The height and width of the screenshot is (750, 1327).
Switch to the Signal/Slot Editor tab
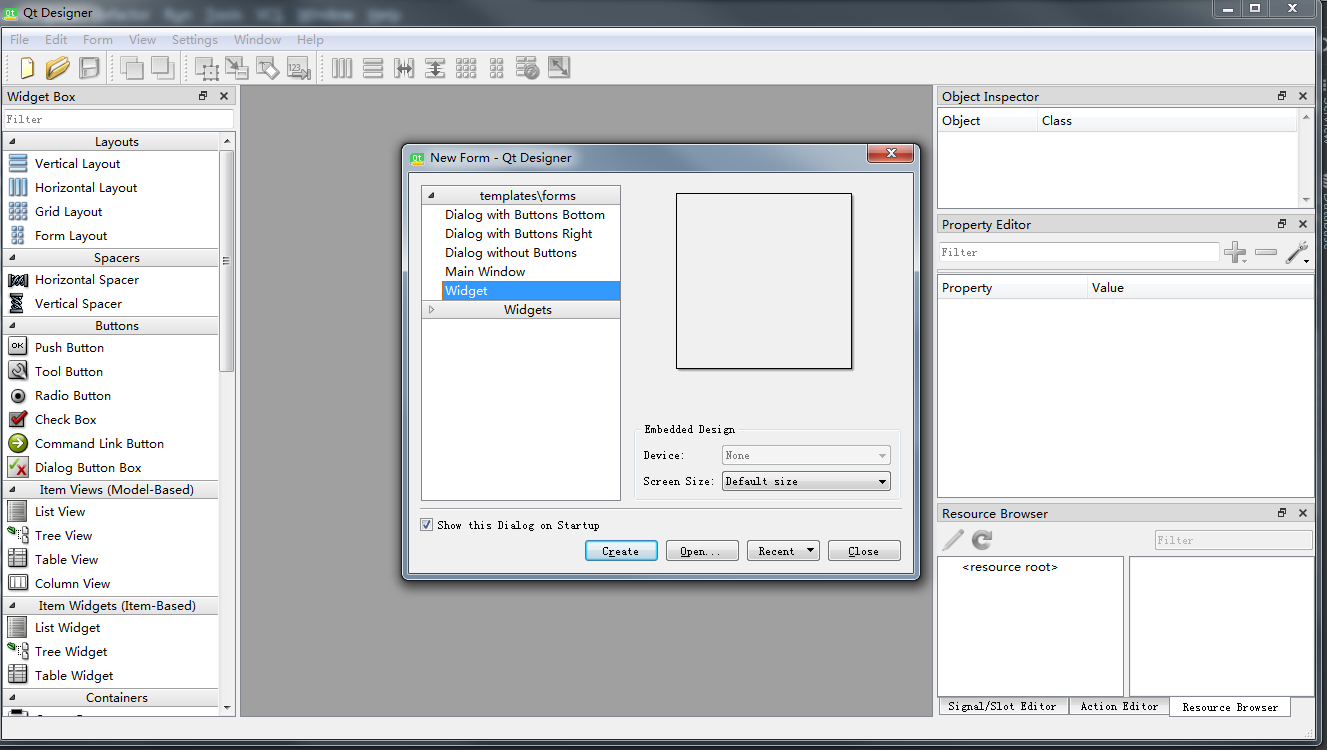(x=1002, y=706)
